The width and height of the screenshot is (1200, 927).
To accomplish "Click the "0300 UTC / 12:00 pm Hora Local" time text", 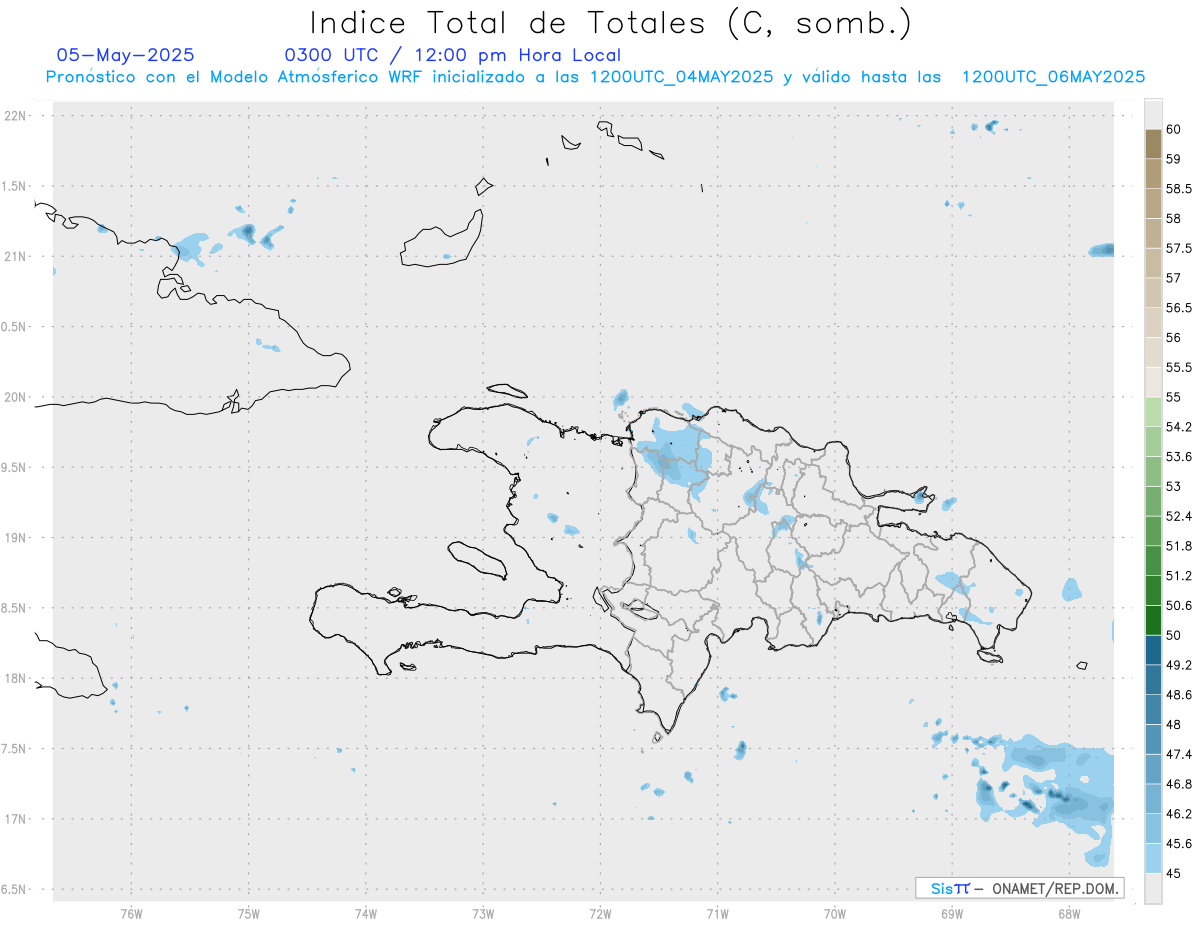I will pyautogui.click(x=453, y=56).
